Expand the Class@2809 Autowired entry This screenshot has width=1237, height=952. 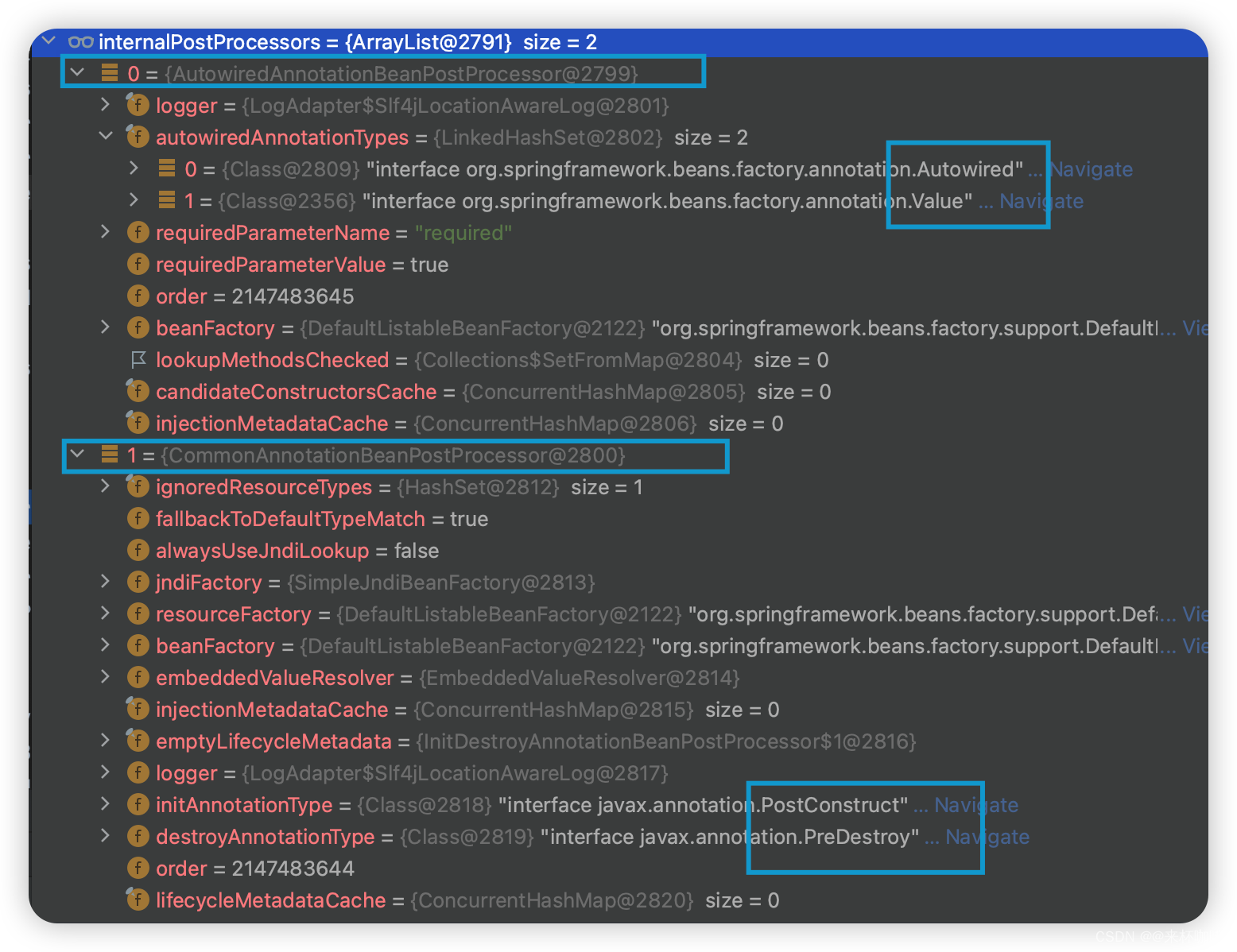134,168
